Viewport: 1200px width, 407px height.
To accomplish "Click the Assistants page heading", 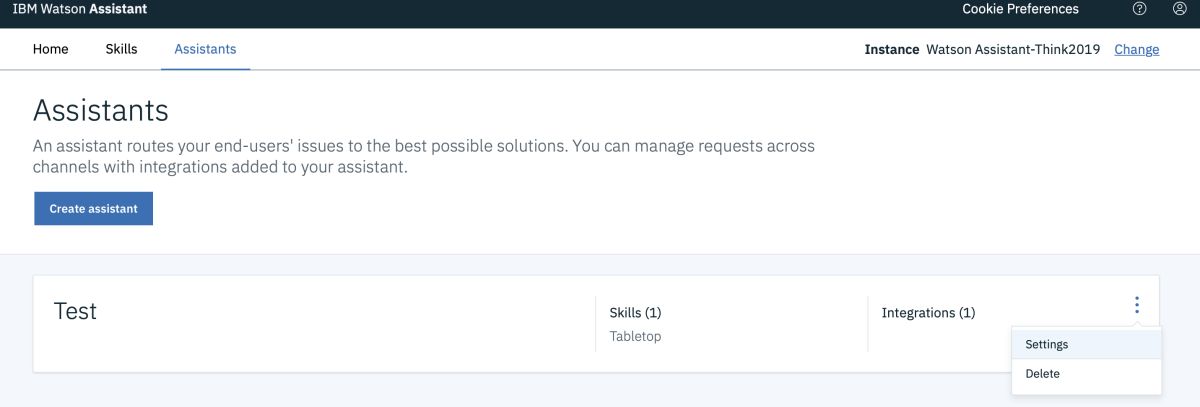I will point(101,110).
